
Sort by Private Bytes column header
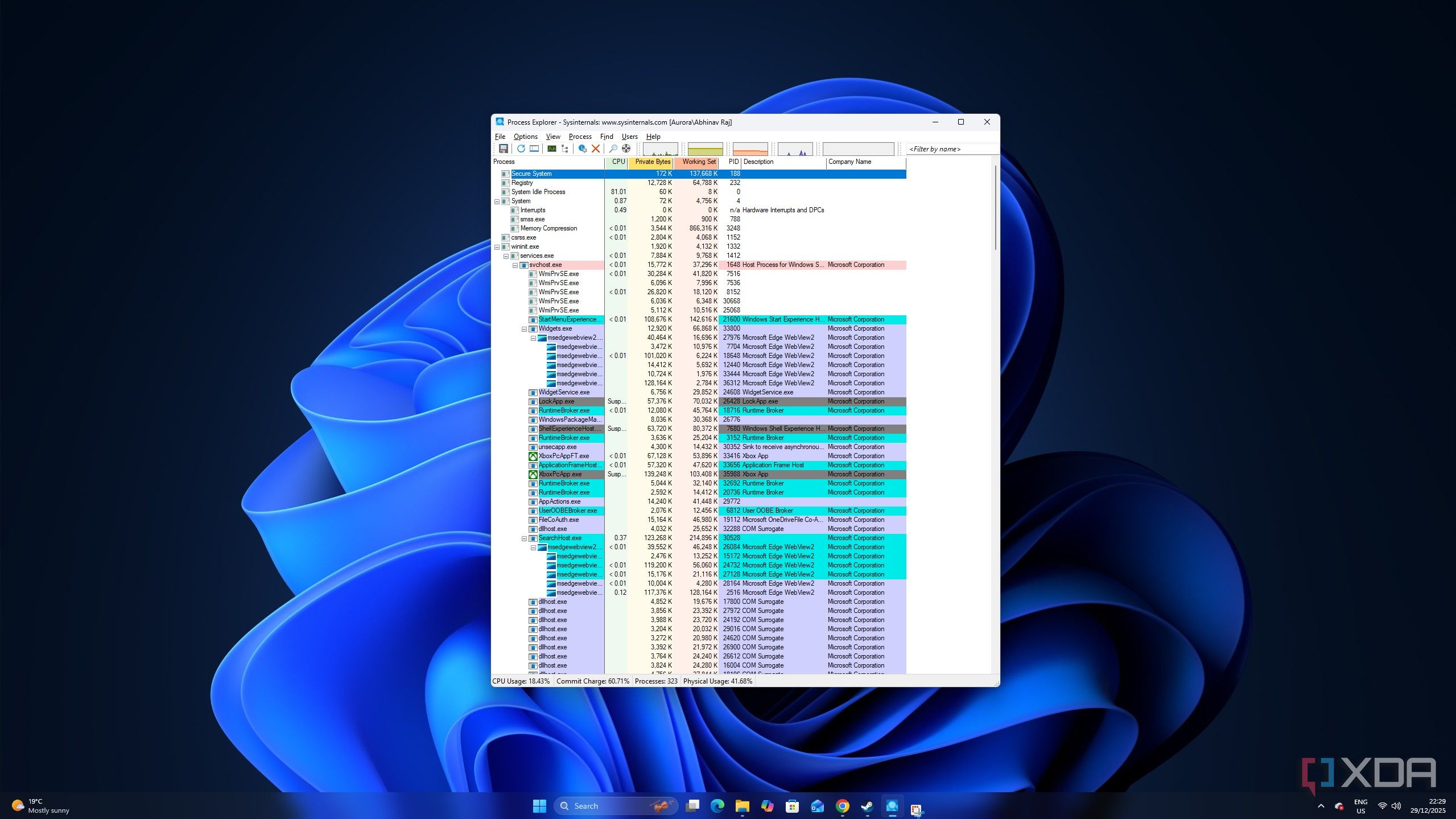[x=651, y=162]
